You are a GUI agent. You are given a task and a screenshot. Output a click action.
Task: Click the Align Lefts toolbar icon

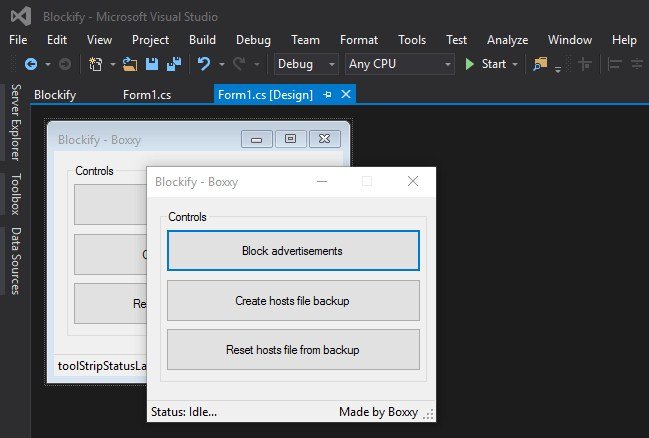(x=615, y=64)
